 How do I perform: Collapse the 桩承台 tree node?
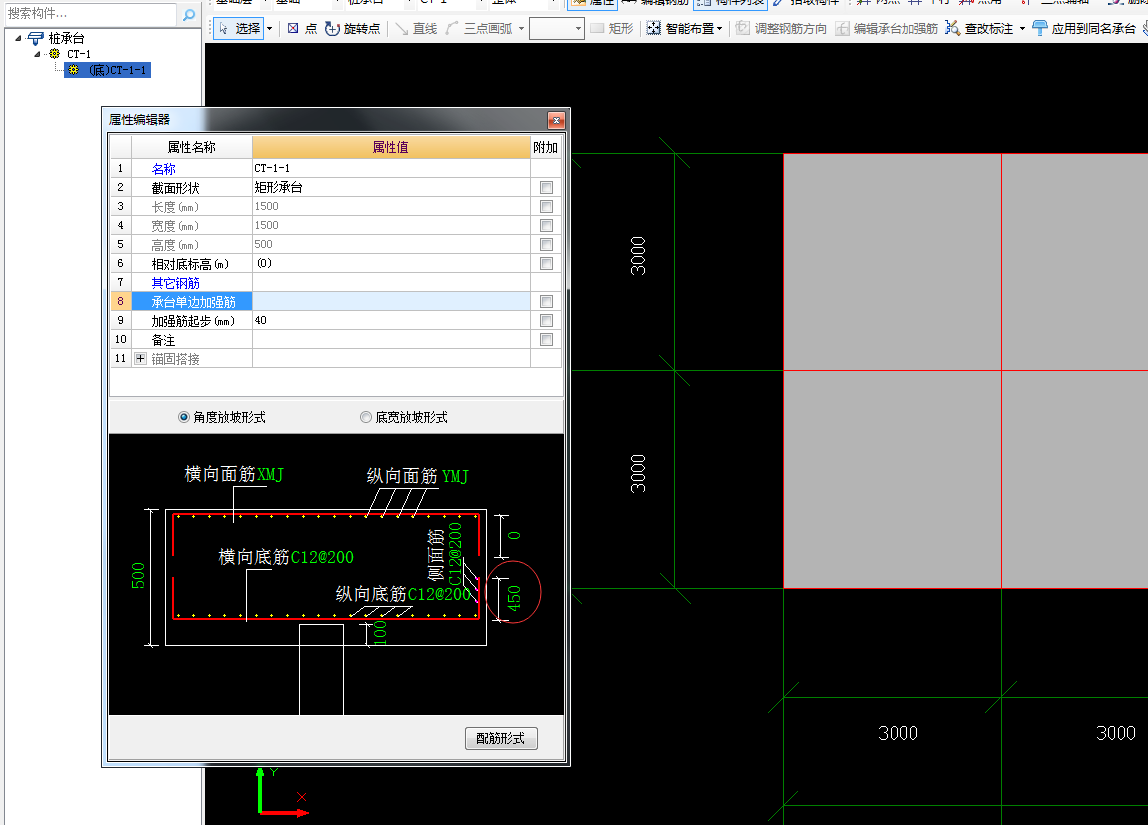18,38
